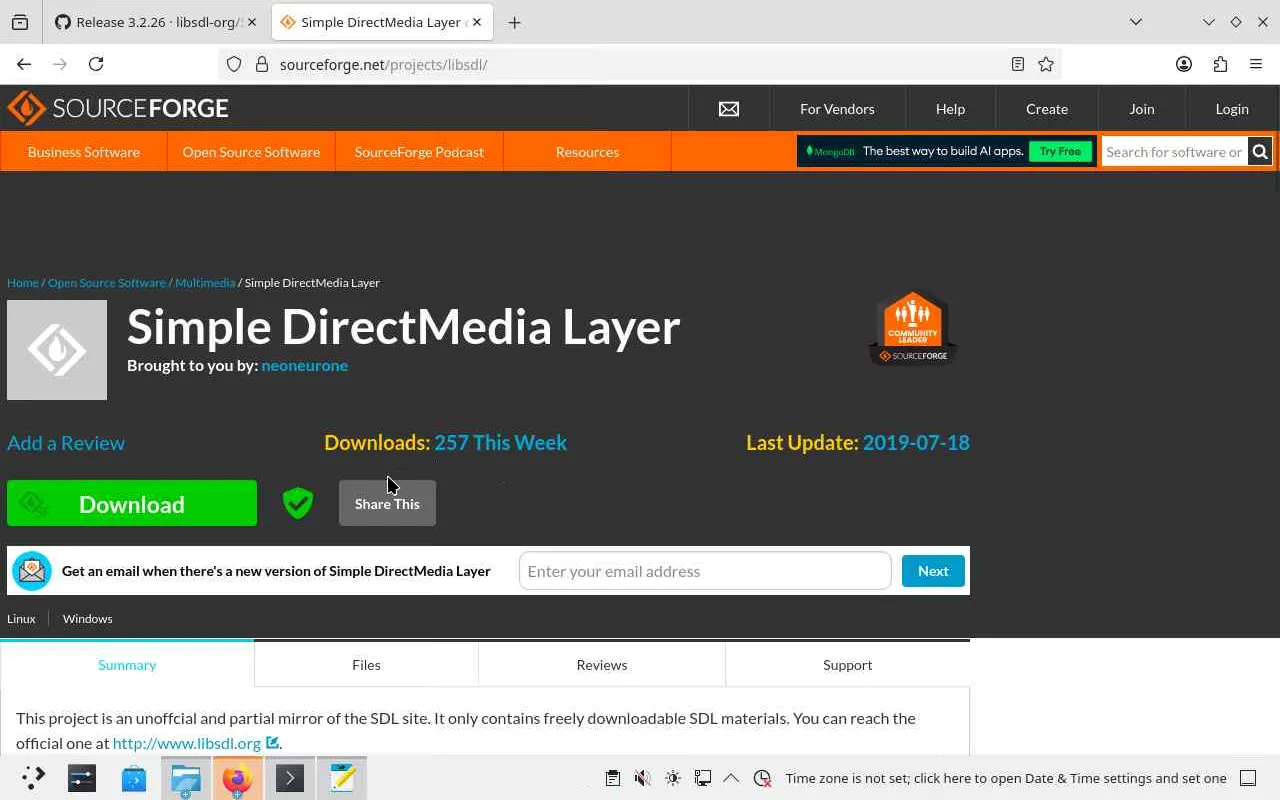Switch to the Summary tab
The width and height of the screenshot is (1280, 800).
pos(127,665)
